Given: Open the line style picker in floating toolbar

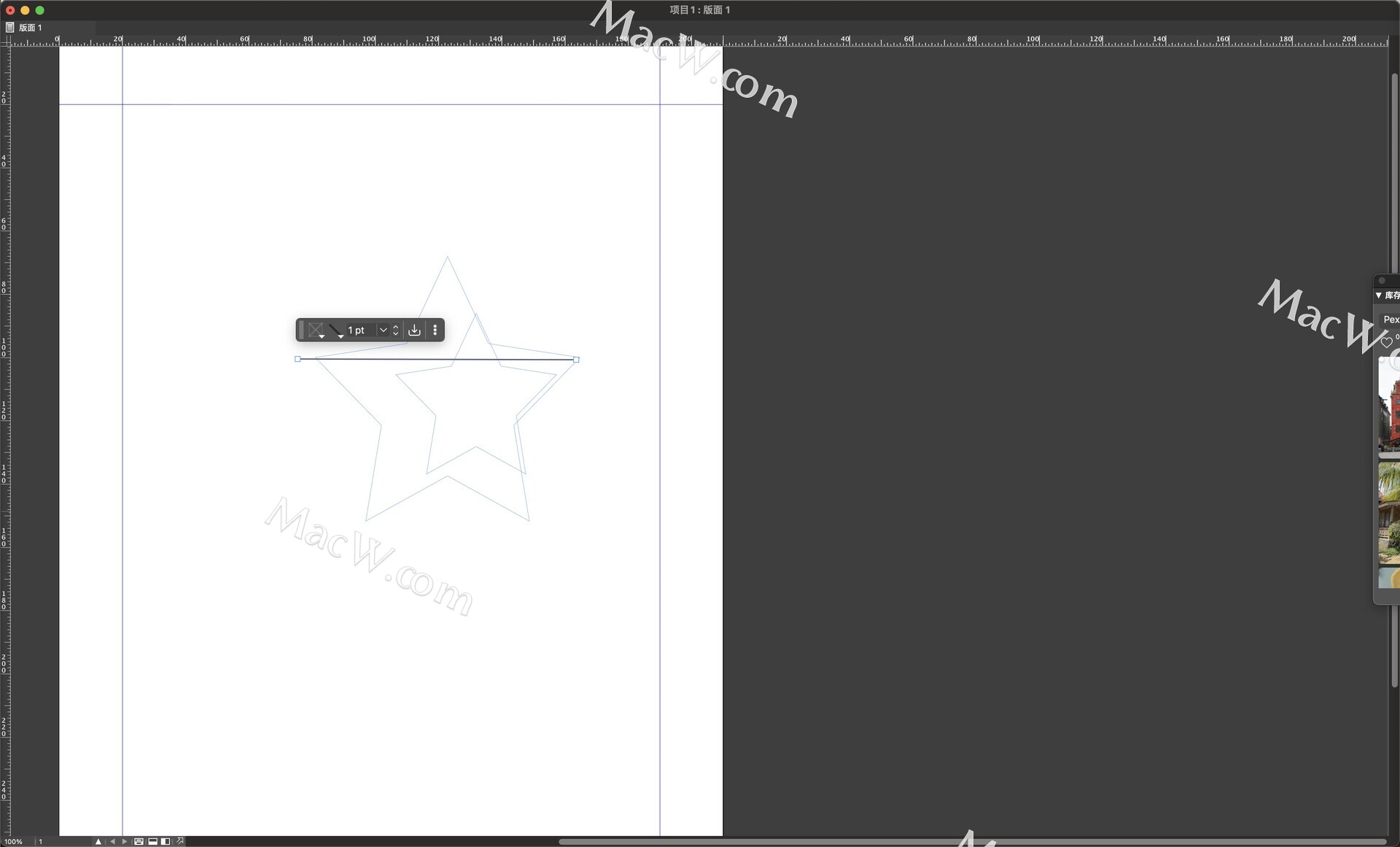Looking at the screenshot, I should pos(336,330).
